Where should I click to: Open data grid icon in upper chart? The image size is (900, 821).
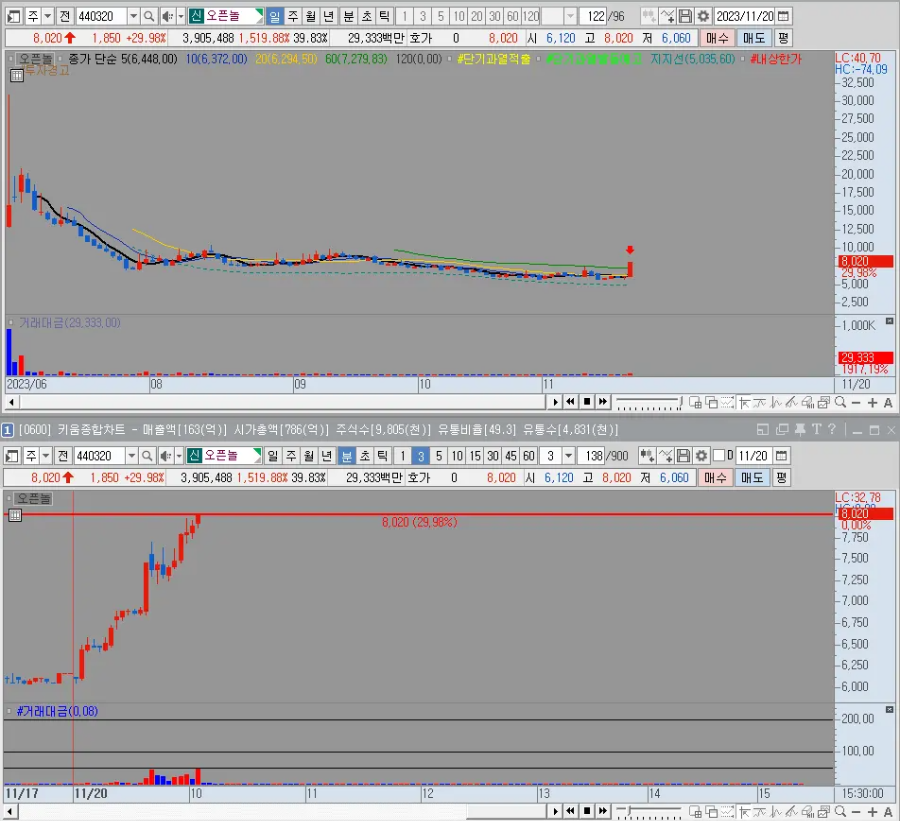(17, 75)
